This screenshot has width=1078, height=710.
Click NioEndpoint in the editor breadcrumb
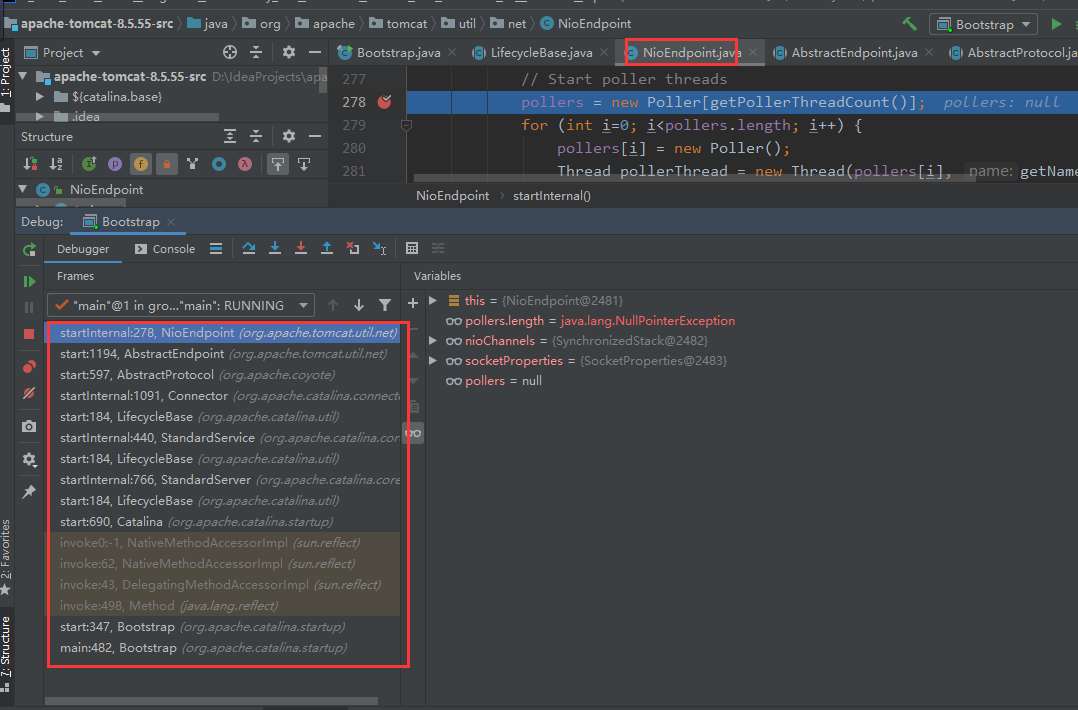click(x=452, y=196)
